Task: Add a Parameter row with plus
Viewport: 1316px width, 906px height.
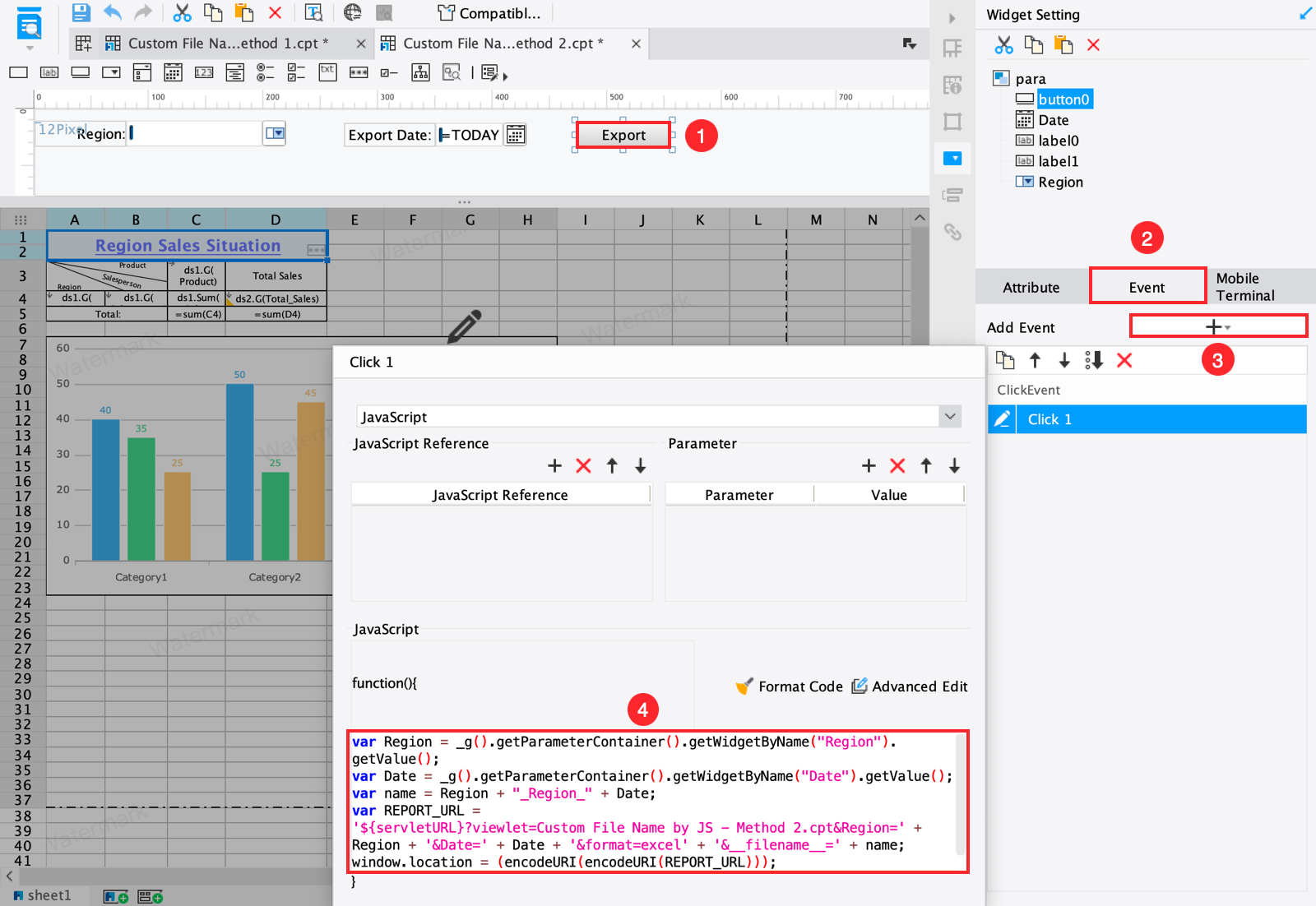Action: (x=869, y=465)
